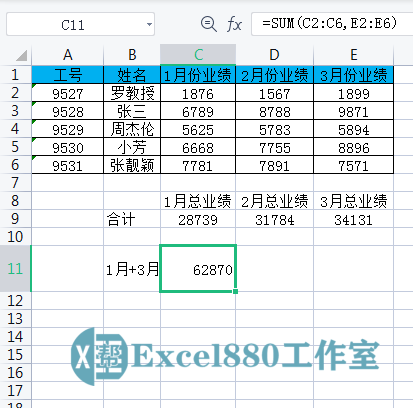413x408 pixels.
Task: Click the name cell '周杰伦'
Action: tap(132, 129)
